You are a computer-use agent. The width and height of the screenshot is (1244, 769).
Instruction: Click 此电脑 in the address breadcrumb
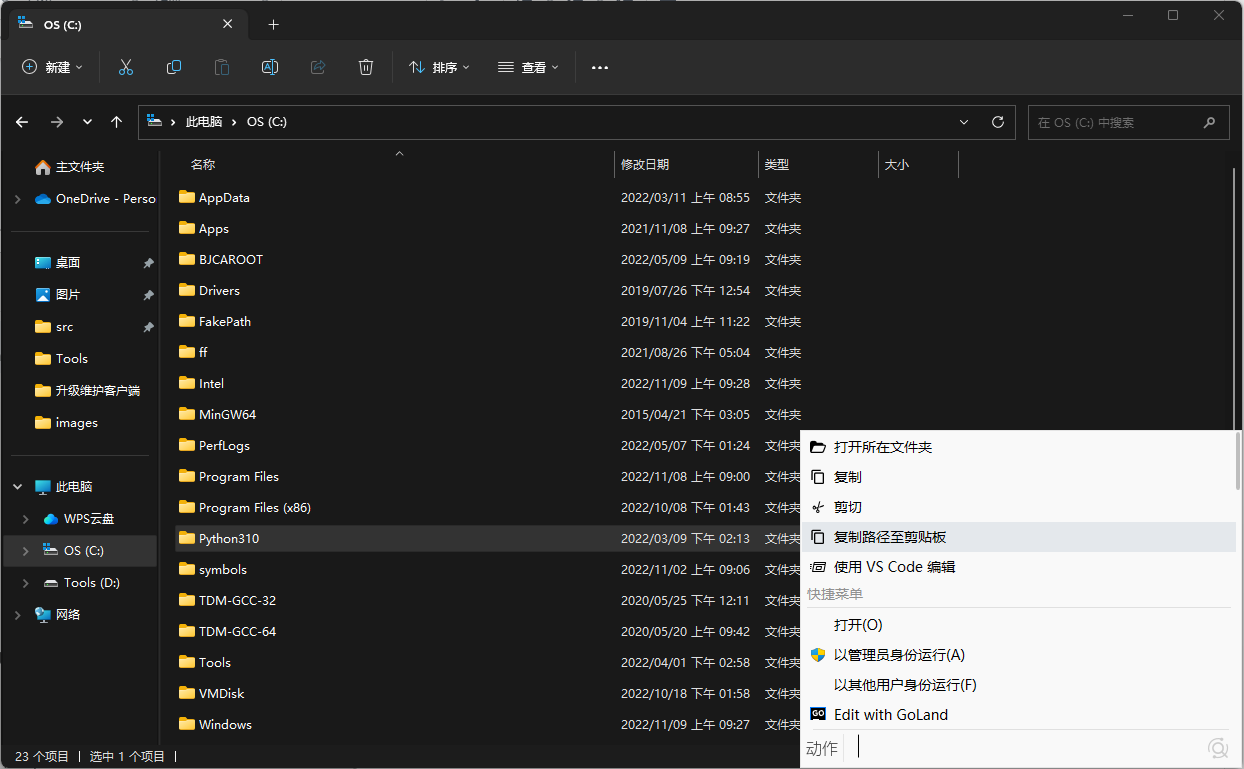tap(204, 122)
